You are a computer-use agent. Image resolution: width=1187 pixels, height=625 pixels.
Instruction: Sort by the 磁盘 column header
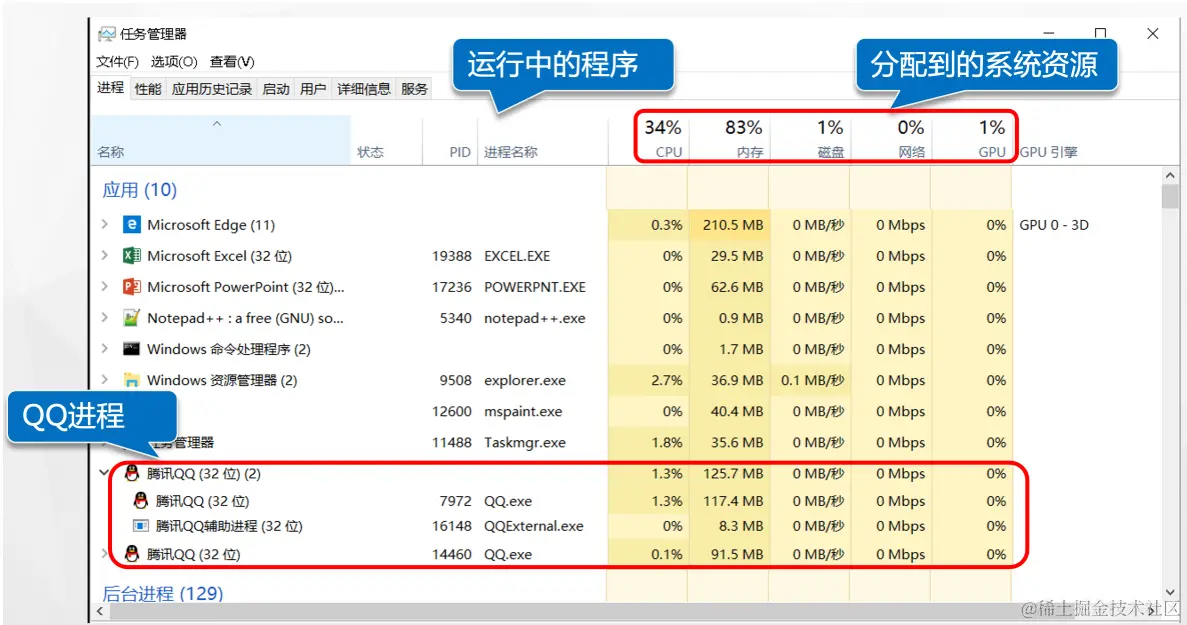click(809, 140)
